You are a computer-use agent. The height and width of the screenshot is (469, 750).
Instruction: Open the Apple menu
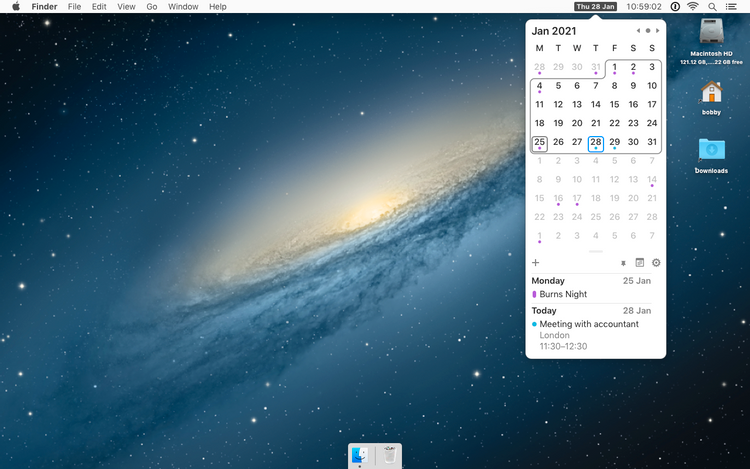pos(15,7)
